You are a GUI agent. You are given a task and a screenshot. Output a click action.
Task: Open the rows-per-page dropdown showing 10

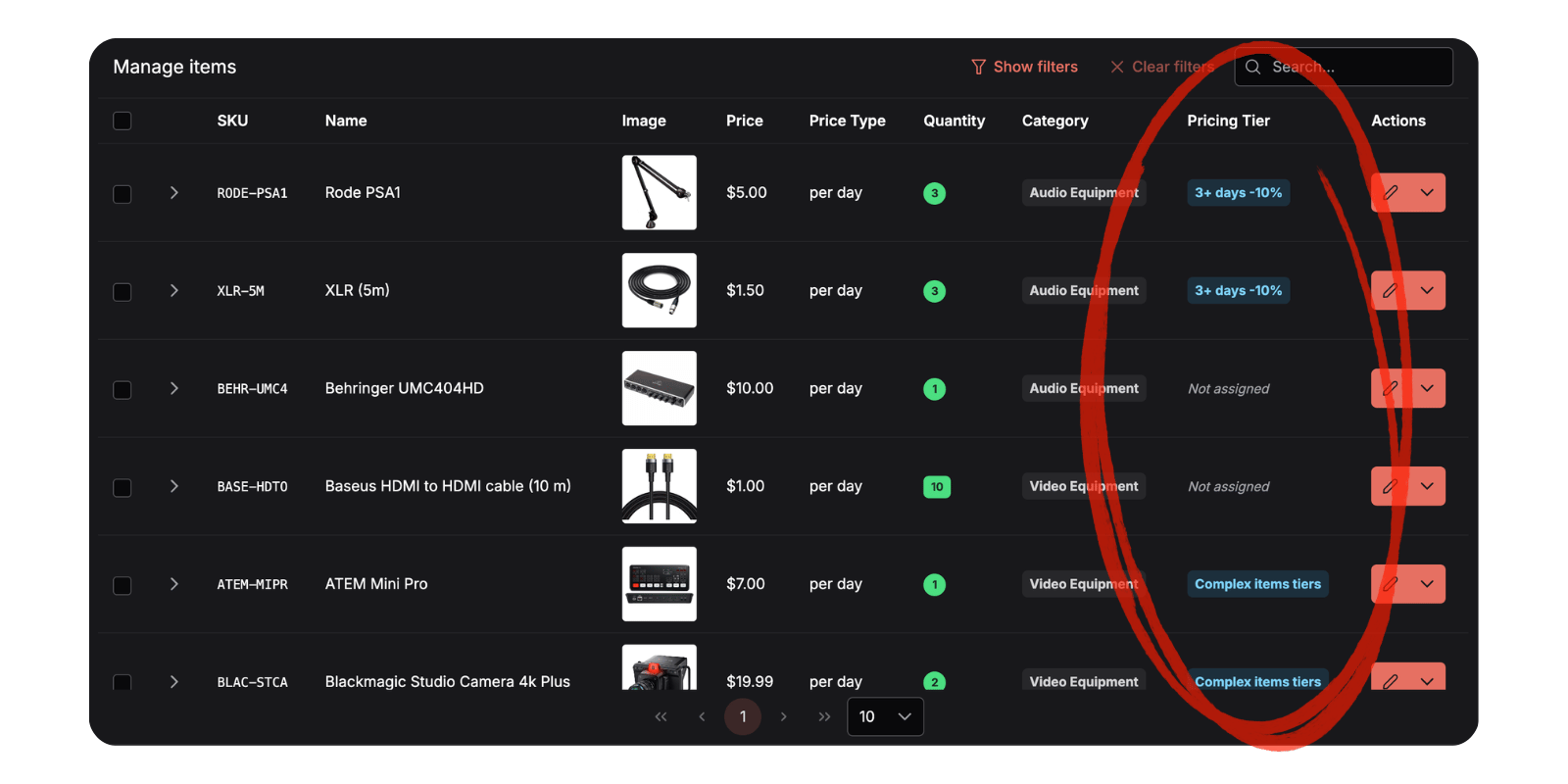click(x=885, y=716)
